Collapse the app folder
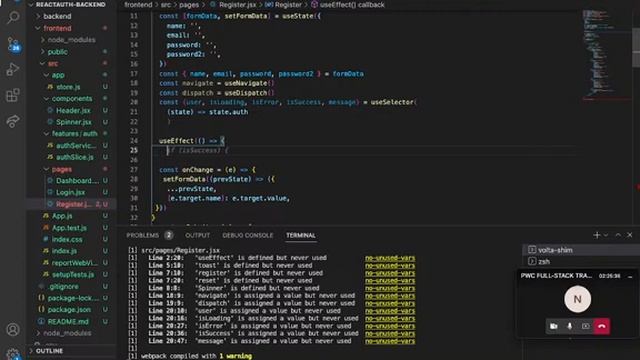 pyautogui.click(x=57, y=75)
